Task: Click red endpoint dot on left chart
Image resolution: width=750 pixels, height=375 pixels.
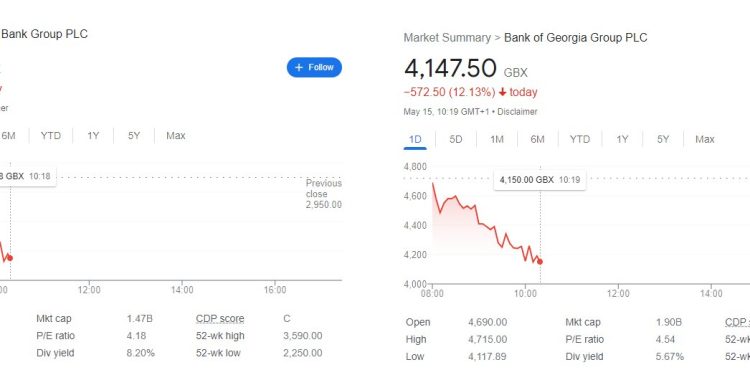Action: coord(10,258)
